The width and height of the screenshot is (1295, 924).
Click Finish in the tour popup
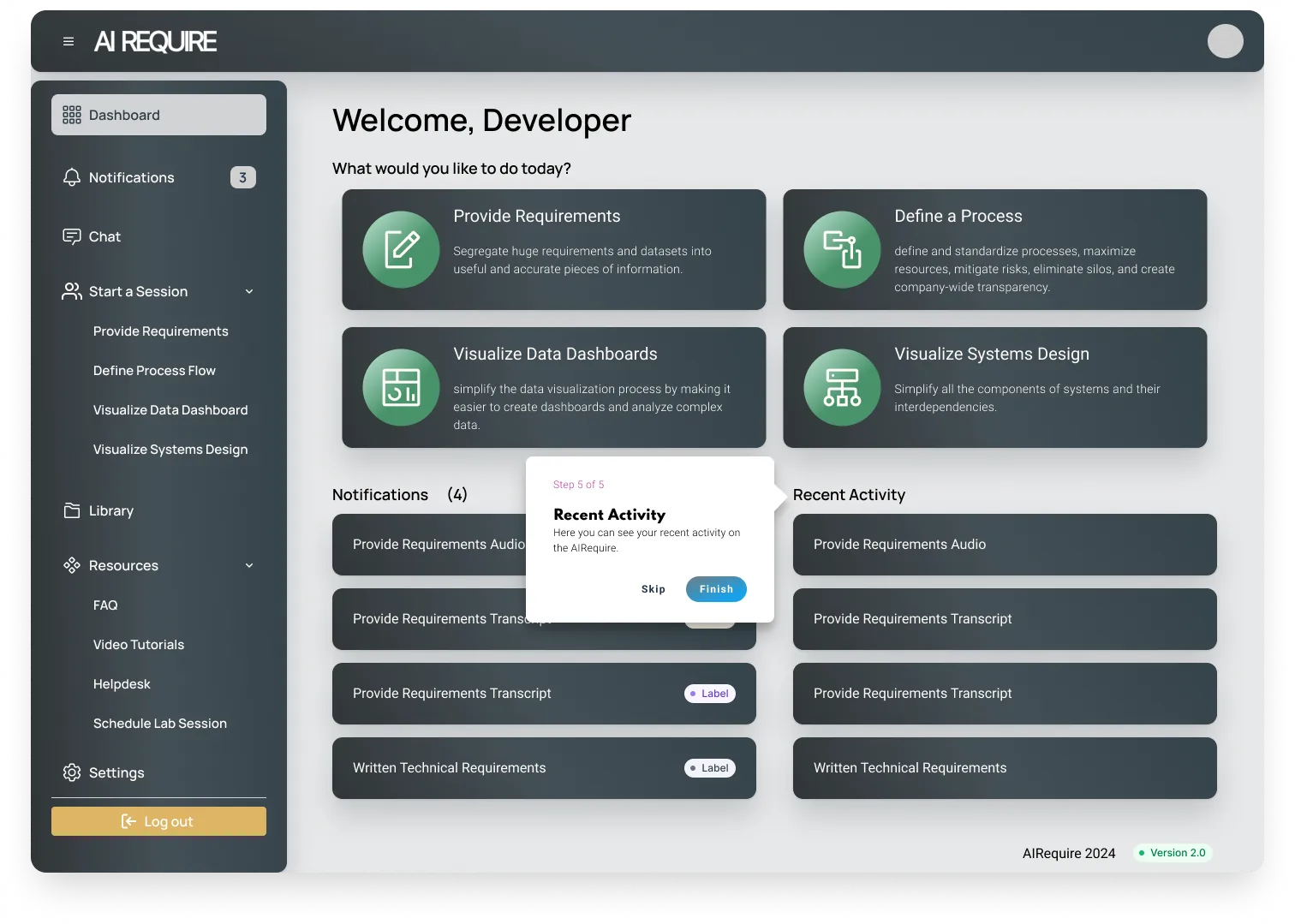pos(716,589)
